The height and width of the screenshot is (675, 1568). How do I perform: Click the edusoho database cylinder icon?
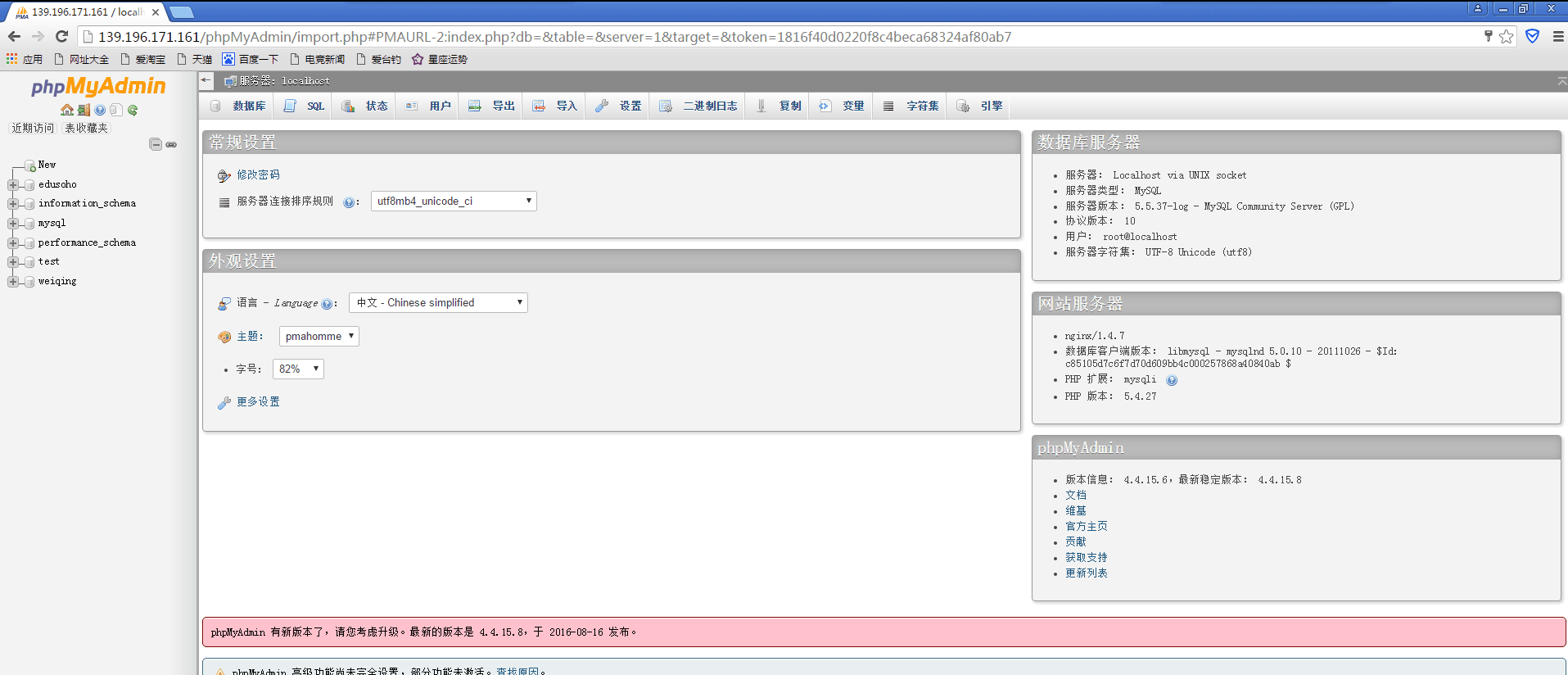click(30, 185)
